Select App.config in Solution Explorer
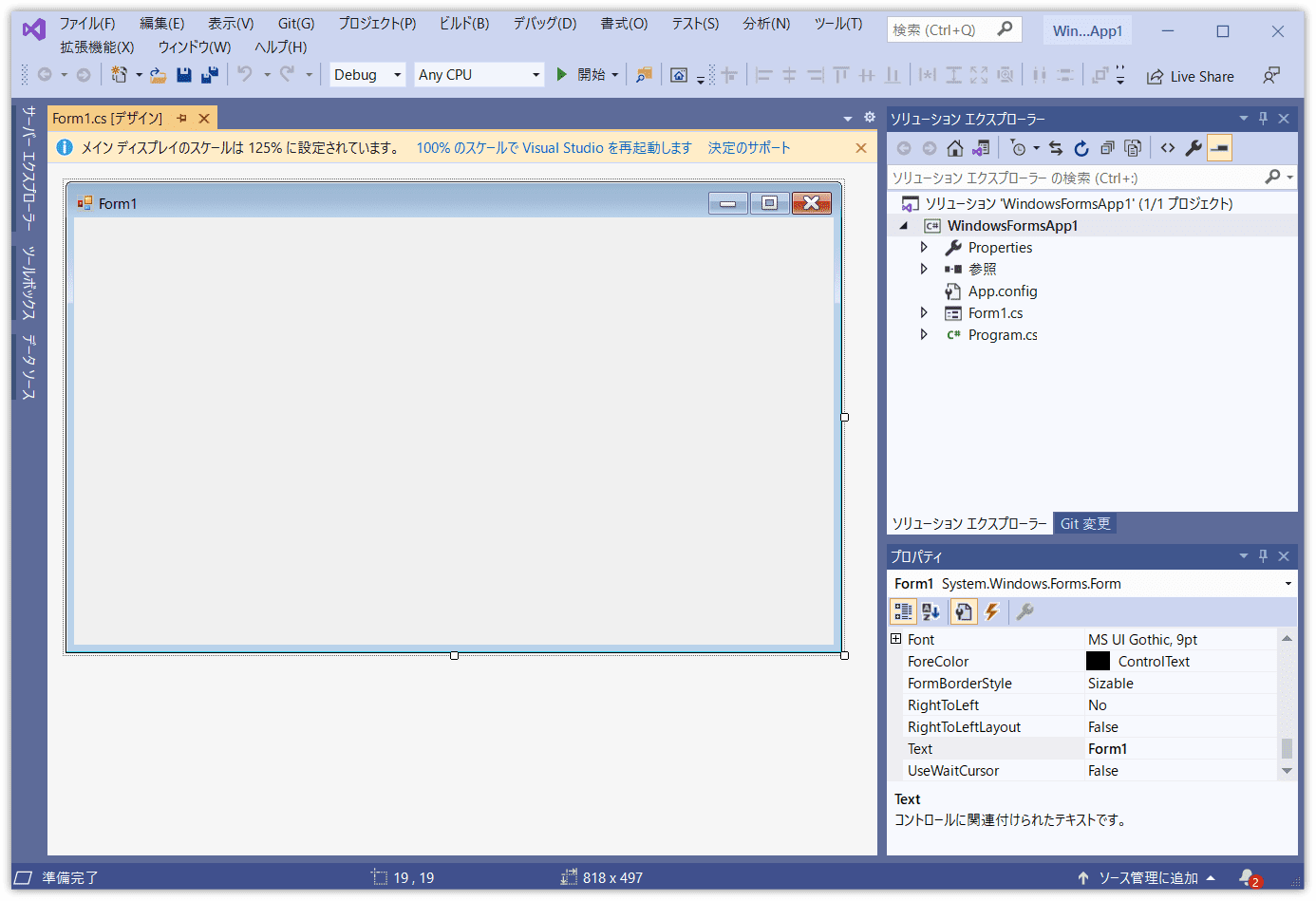This screenshot has width=1316, height=901. 1003,291
